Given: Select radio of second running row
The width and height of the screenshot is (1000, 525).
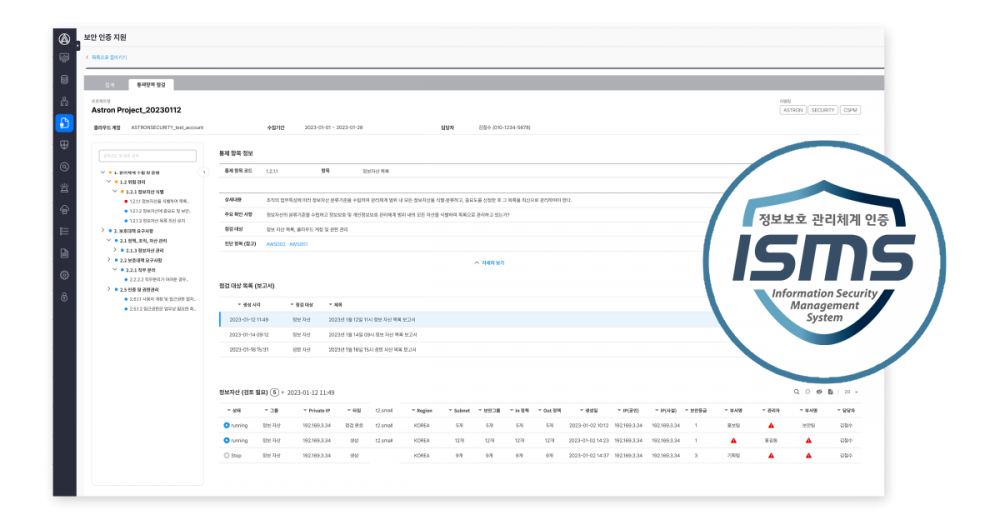Looking at the screenshot, I should (226, 441).
